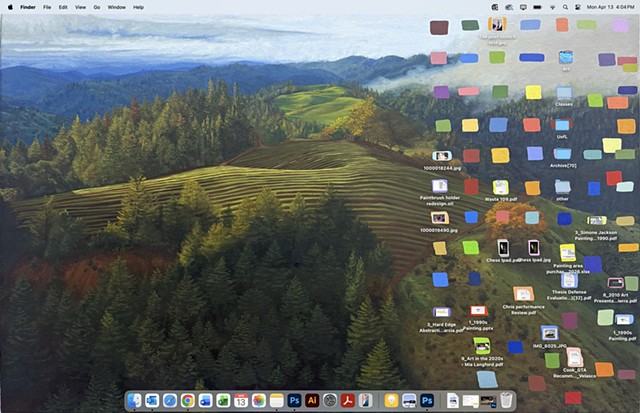
Task: Click the date and time Mon Apr 13
Action: [610, 7]
